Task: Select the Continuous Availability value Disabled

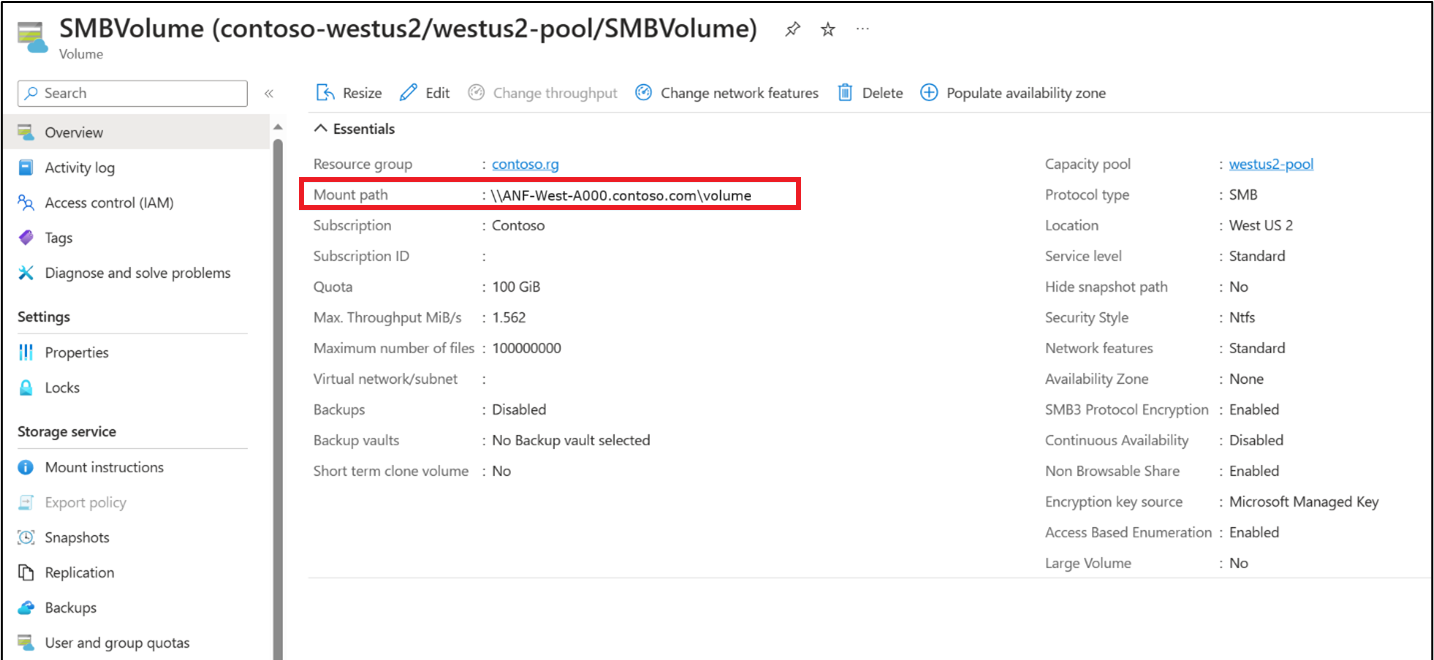Action: pyautogui.click(x=1256, y=441)
